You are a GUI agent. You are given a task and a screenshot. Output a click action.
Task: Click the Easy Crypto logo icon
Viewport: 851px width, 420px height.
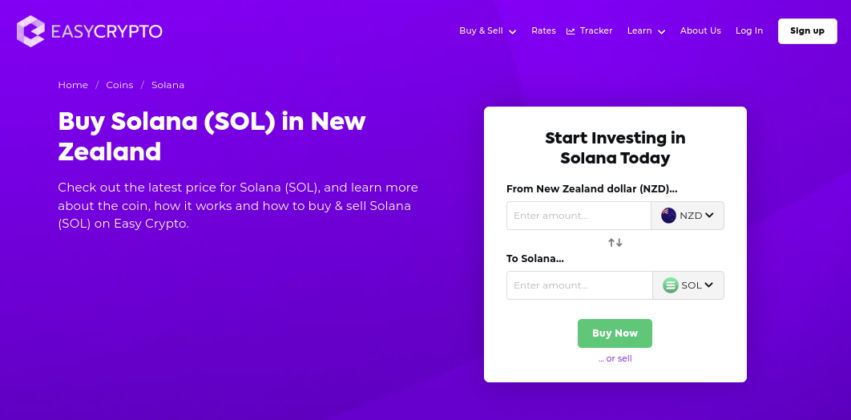[x=31, y=31]
